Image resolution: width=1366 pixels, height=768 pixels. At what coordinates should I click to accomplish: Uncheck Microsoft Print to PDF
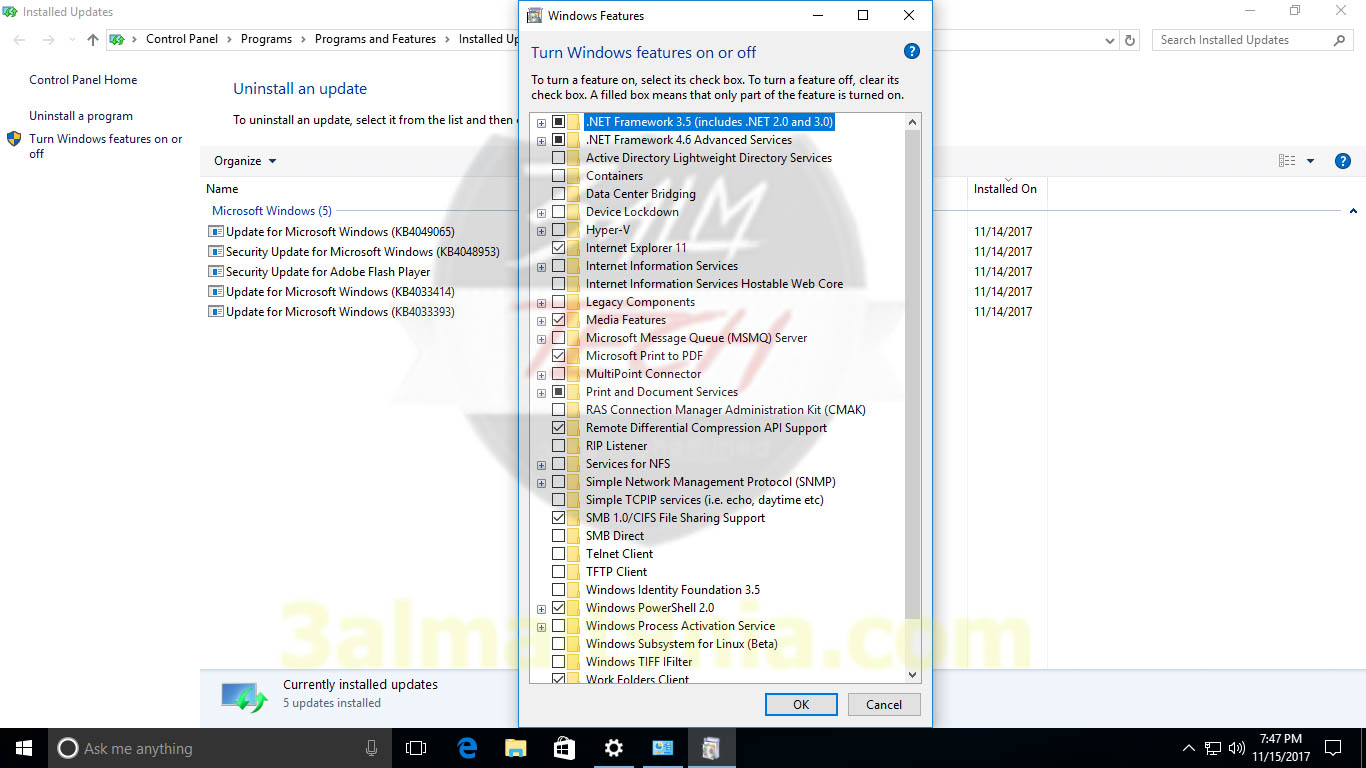click(x=558, y=356)
